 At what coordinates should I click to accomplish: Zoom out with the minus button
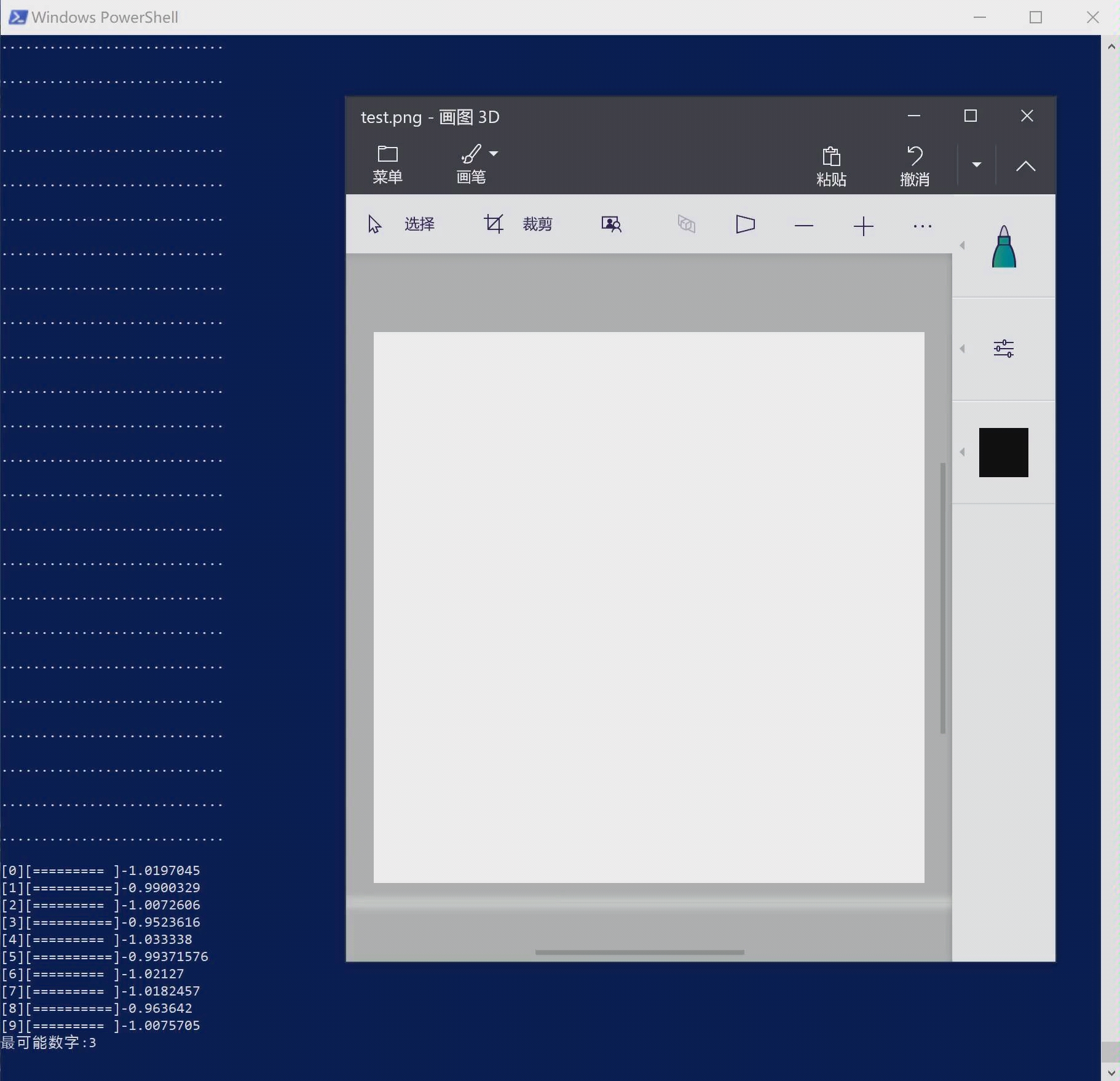pos(803,226)
